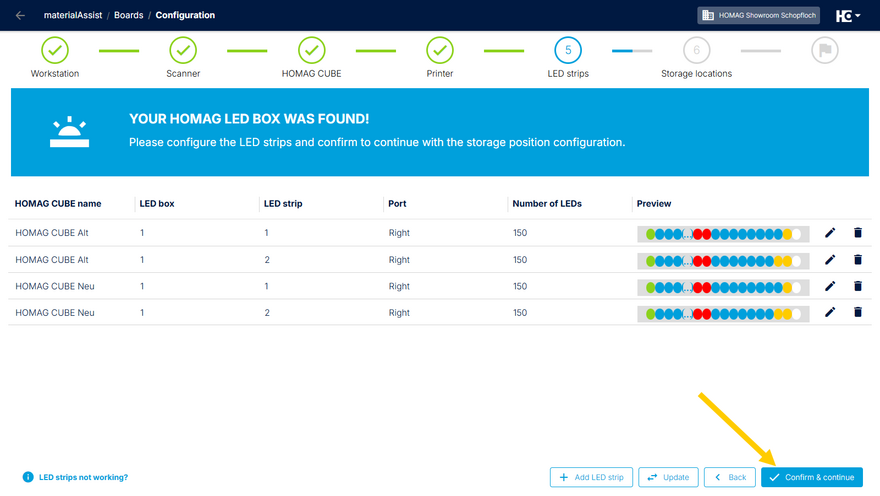Edit HOMAG CUBE Alt strip 2

[830, 260]
